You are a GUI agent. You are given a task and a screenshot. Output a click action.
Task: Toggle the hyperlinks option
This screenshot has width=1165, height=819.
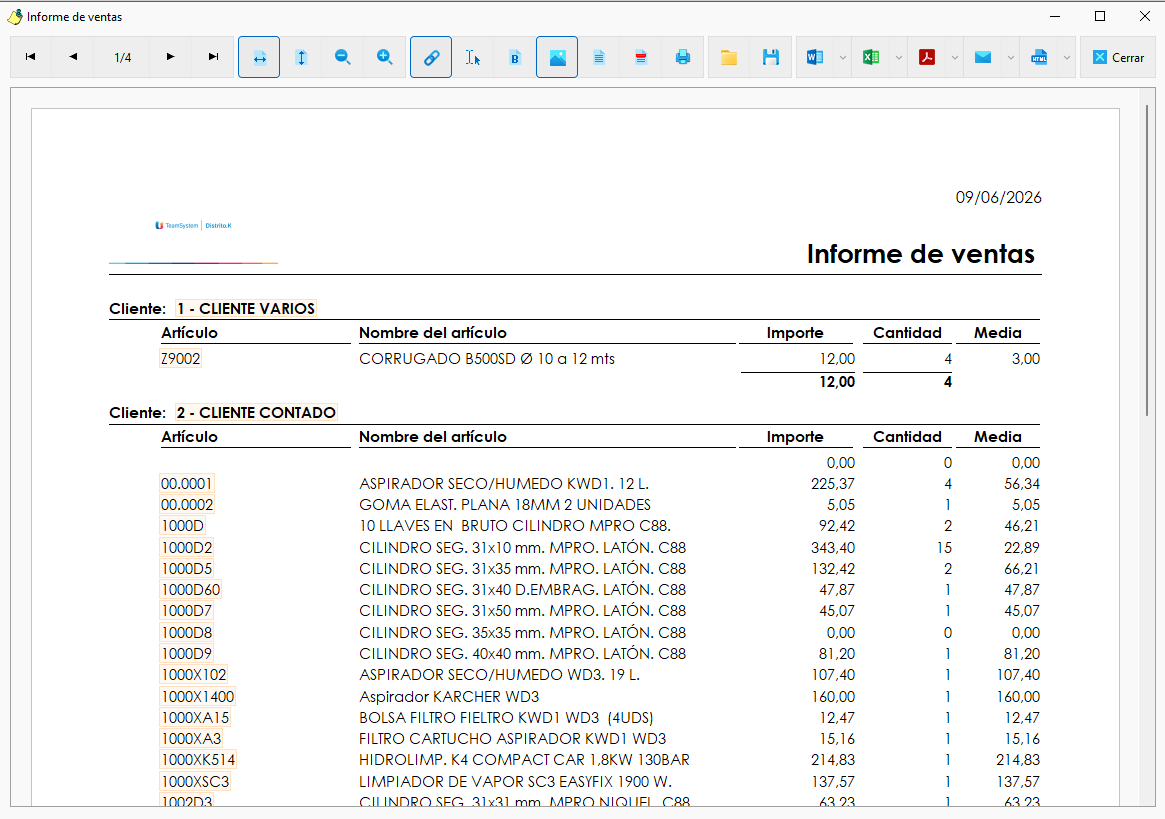431,57
